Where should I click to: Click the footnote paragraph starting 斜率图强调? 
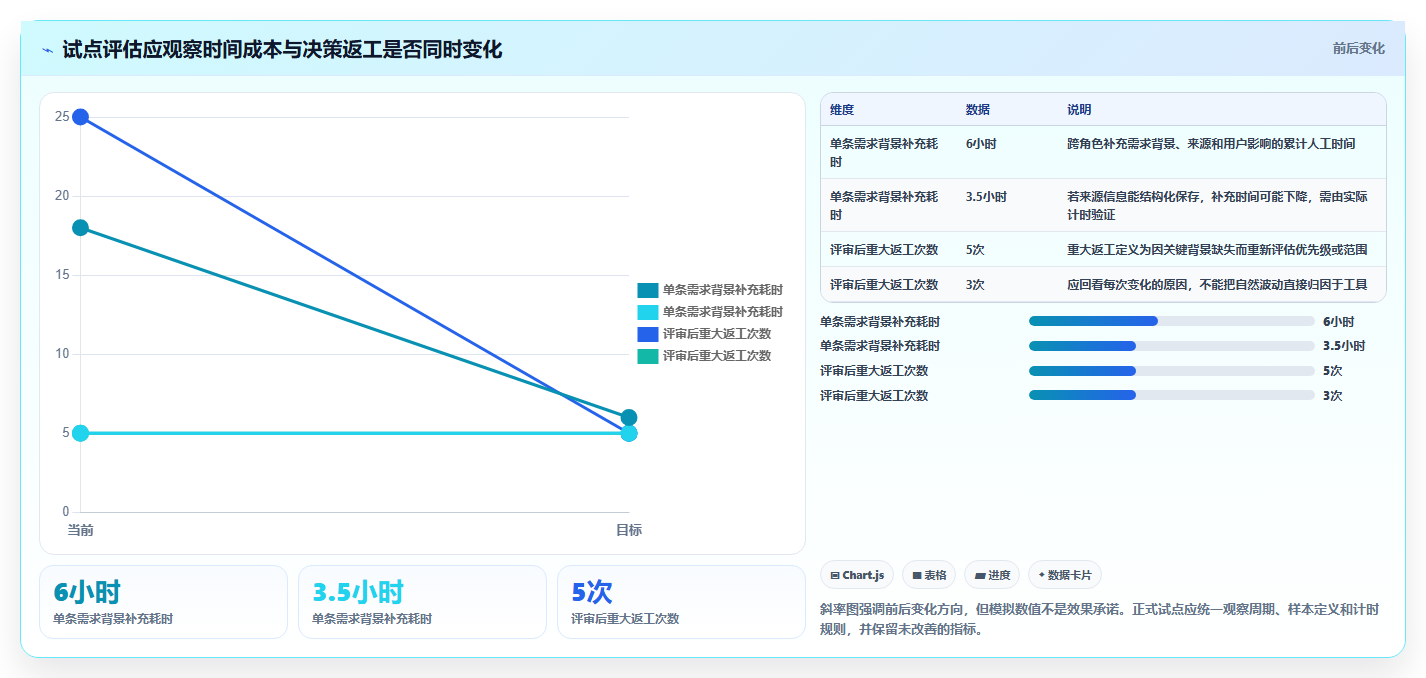(1099, 619)
